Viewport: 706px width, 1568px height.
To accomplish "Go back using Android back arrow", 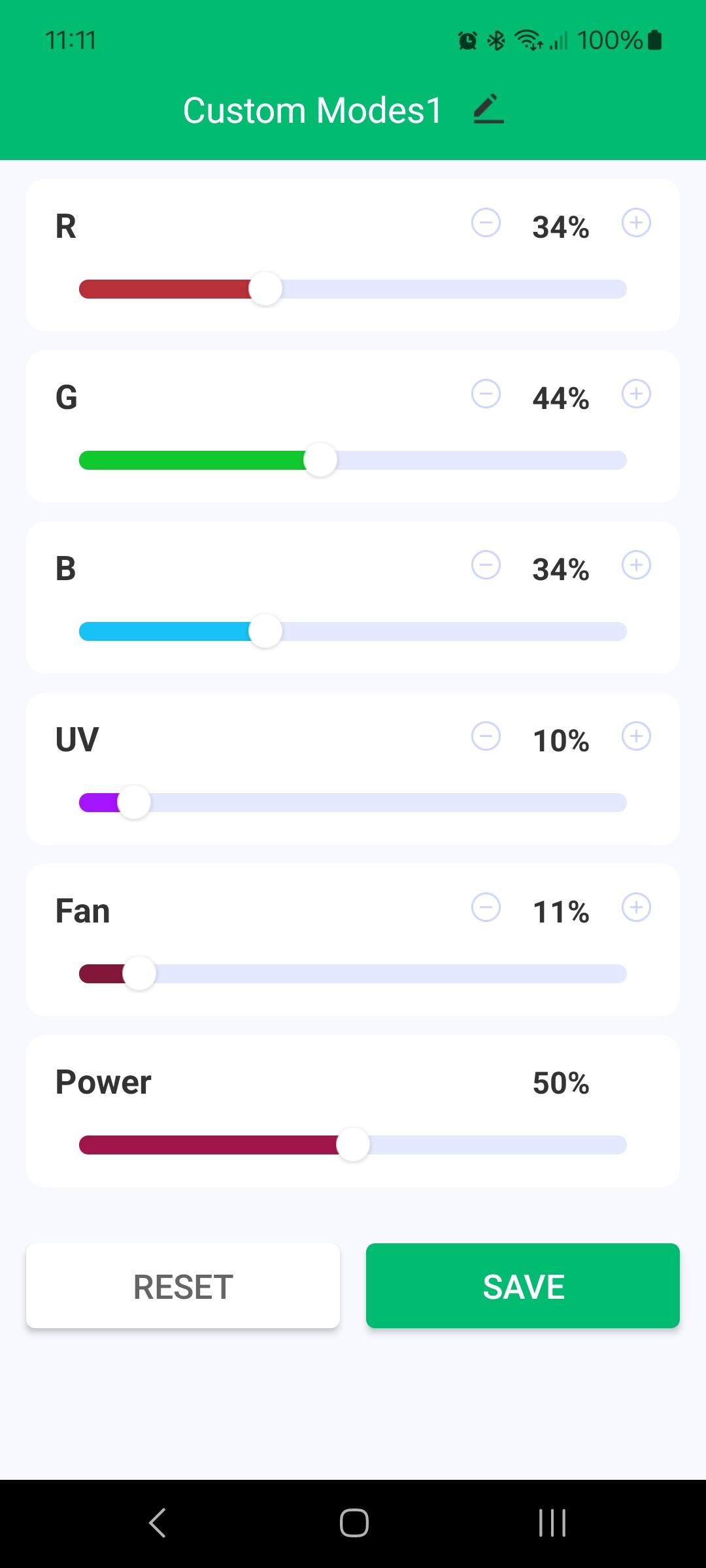I will (158, 1523).
